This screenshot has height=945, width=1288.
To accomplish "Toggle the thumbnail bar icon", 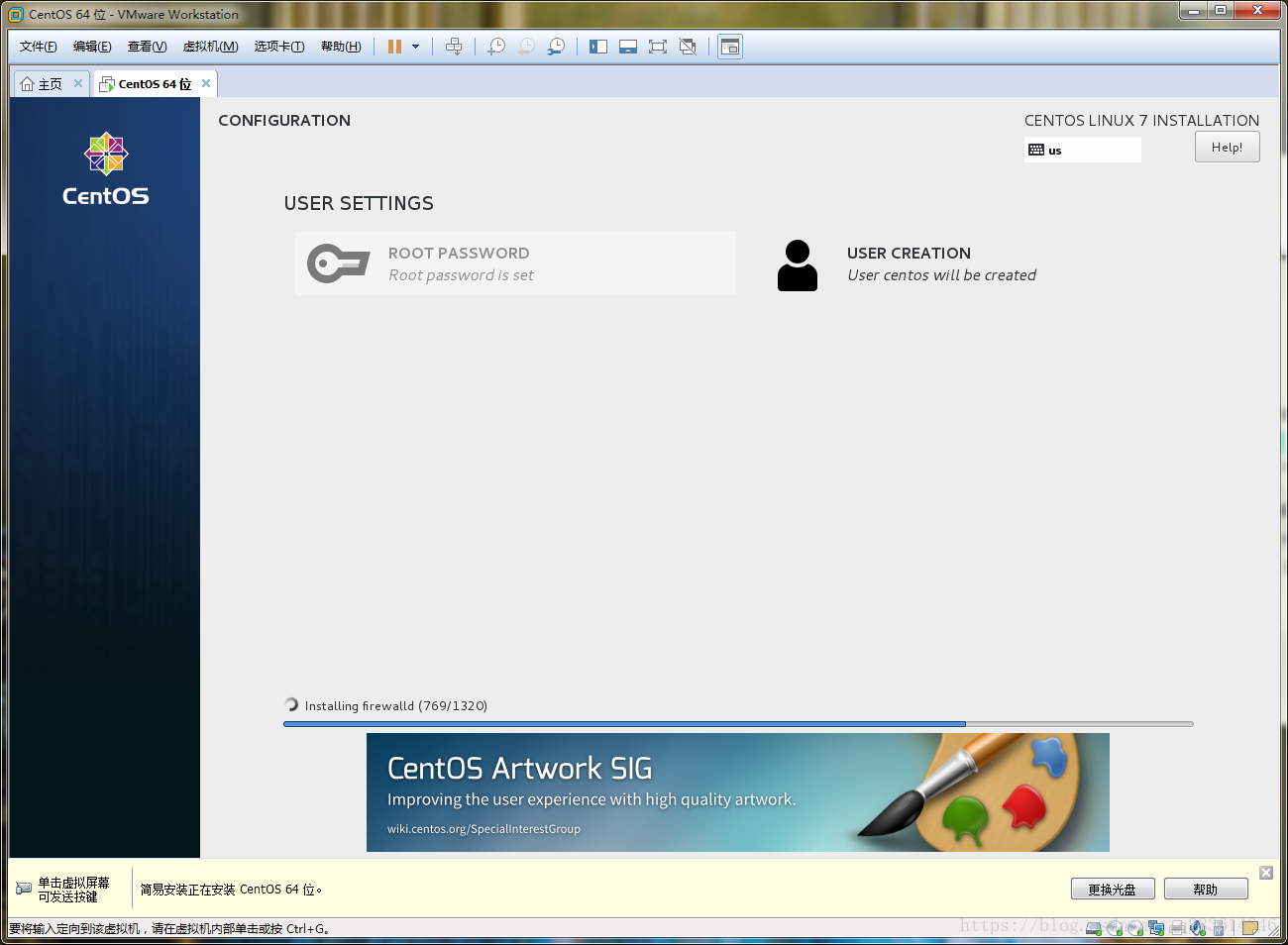I will [628, 47].
